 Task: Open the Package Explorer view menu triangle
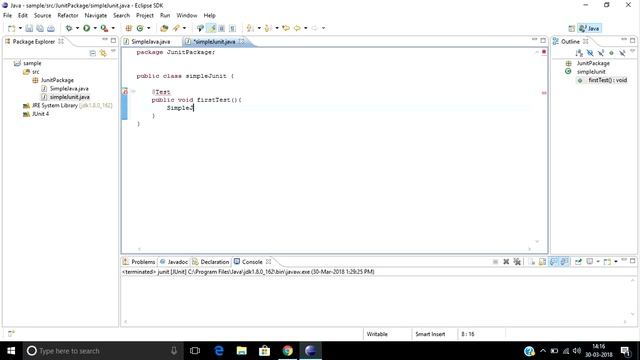(113, 51)
